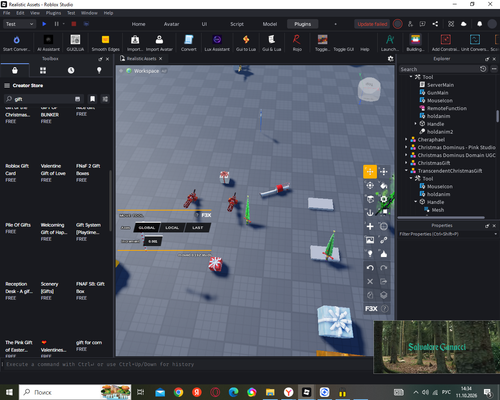
Task: Click the F3X delete X button
Action: [370, 281]
